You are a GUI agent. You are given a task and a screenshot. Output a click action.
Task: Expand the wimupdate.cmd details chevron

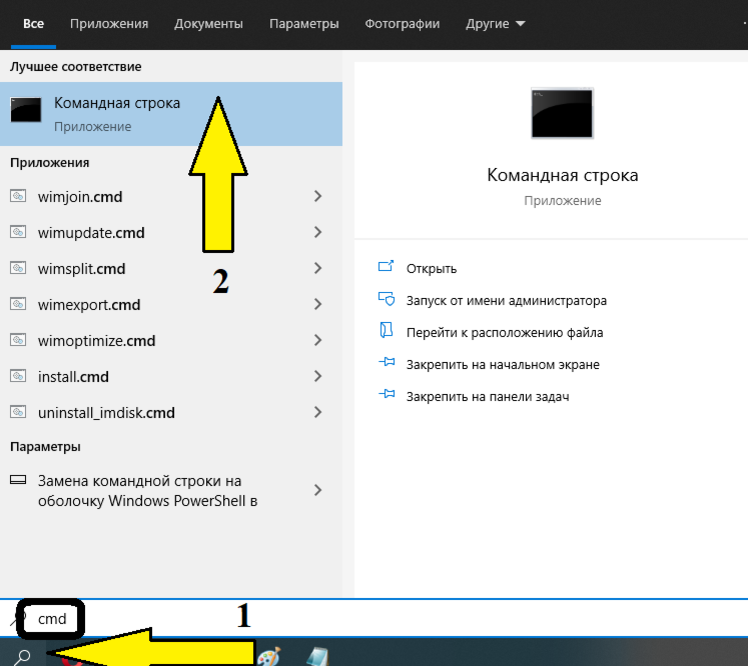318,232
